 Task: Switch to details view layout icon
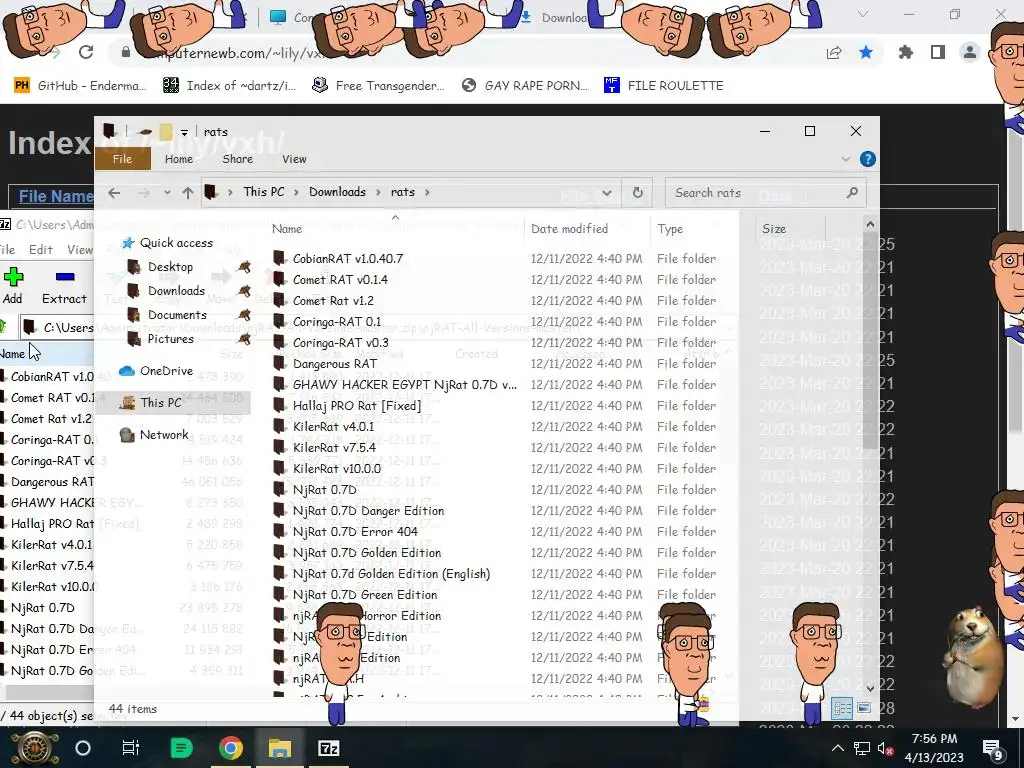[x=842, y=708]
